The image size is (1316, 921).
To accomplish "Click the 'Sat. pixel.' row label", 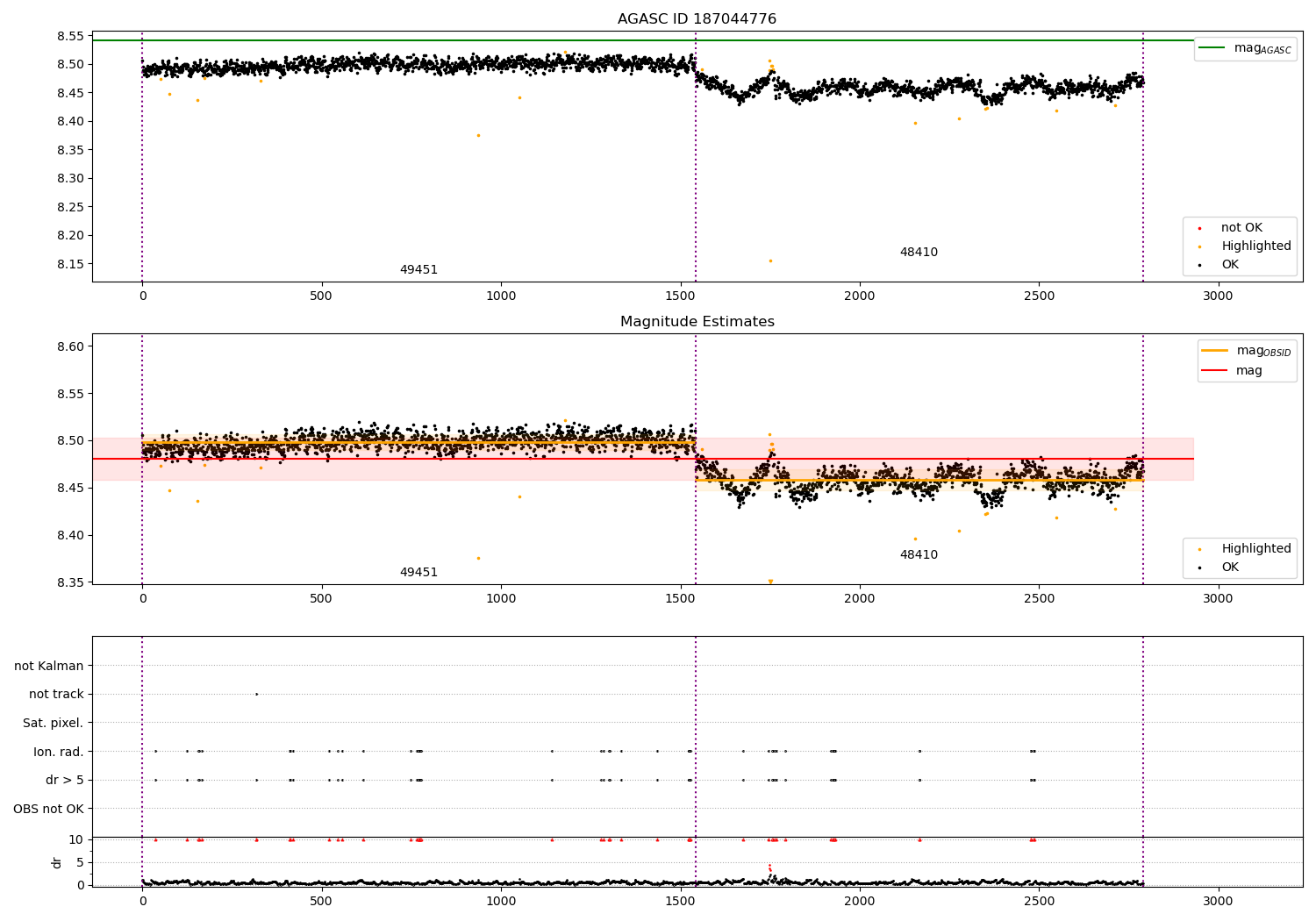I will point(54,723).
